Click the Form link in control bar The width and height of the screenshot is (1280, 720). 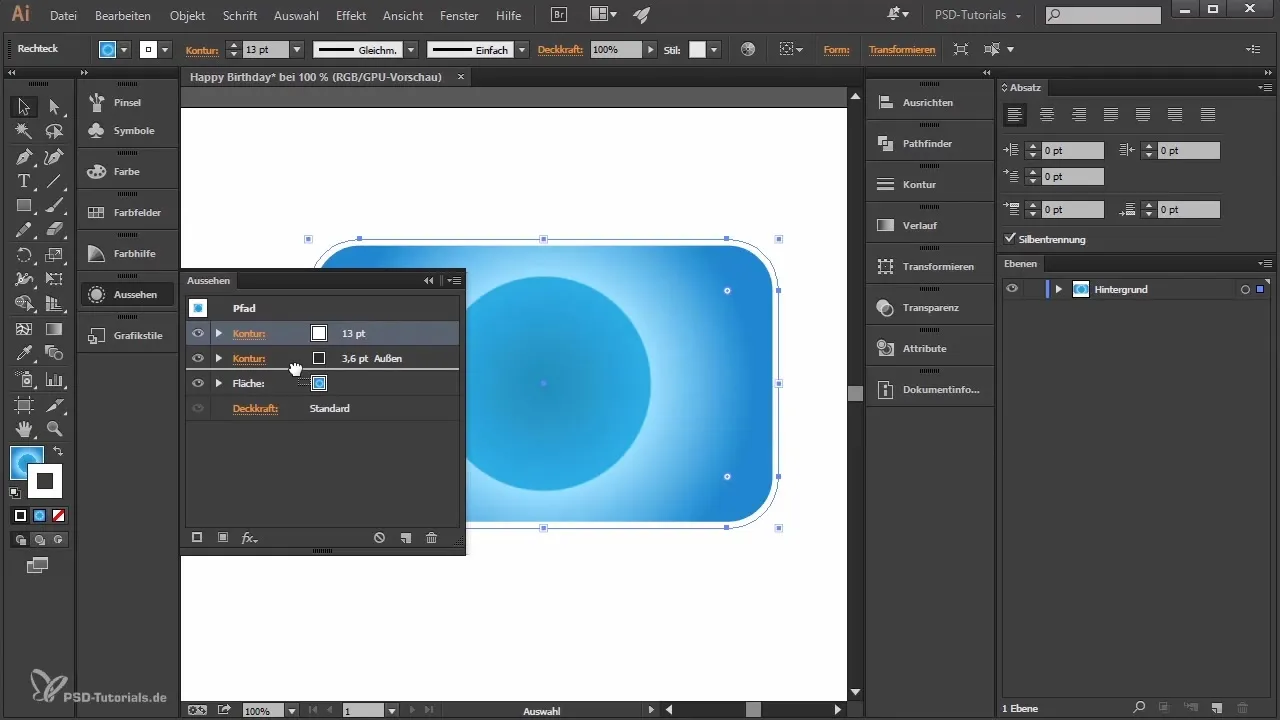836,50
